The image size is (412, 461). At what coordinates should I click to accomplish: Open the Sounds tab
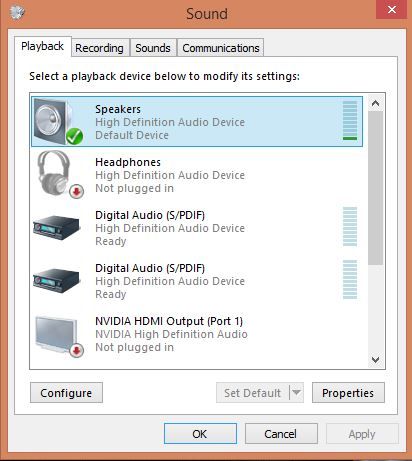pos(153,48)
